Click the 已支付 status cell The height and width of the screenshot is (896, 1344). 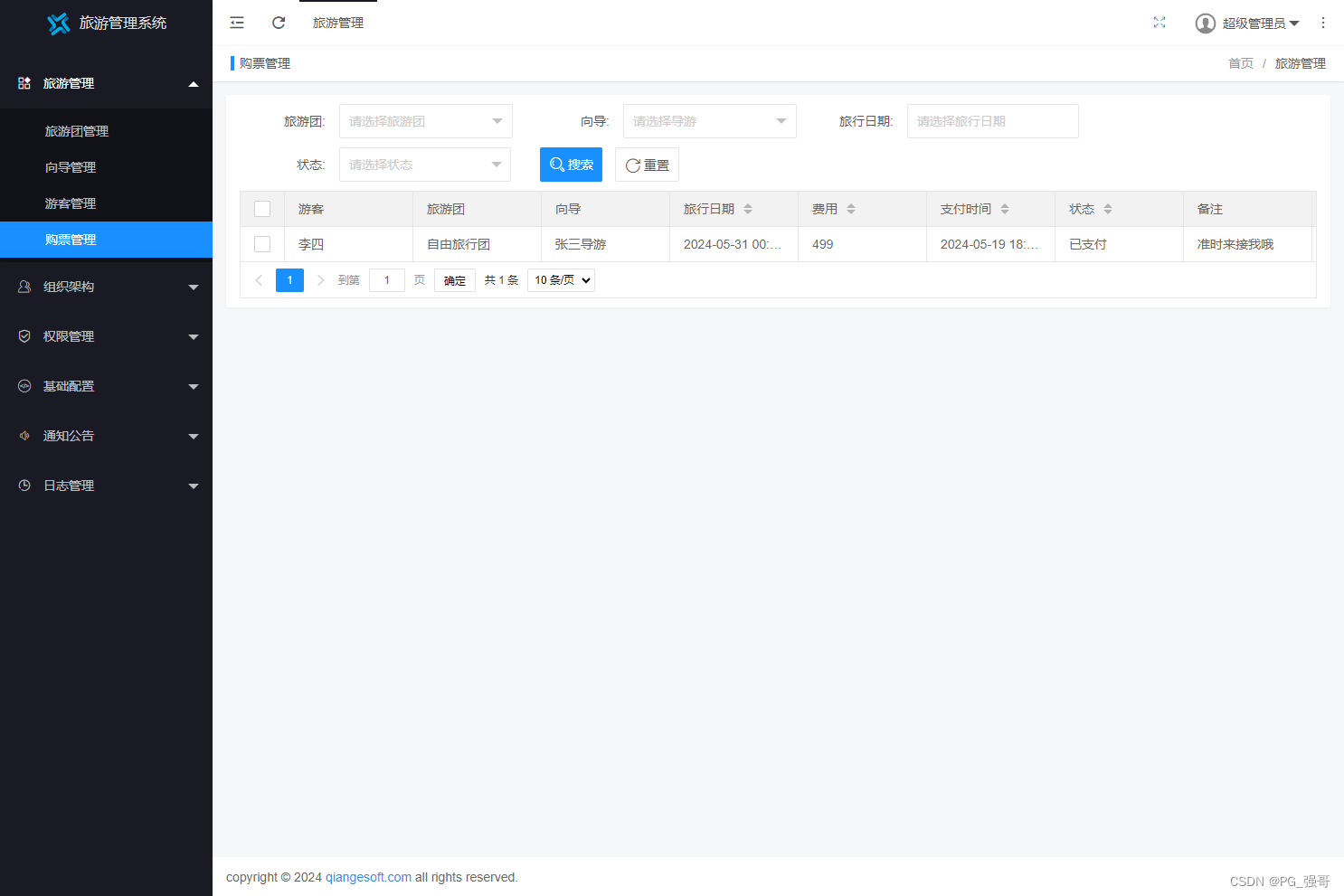click(x=1119, y=244)
